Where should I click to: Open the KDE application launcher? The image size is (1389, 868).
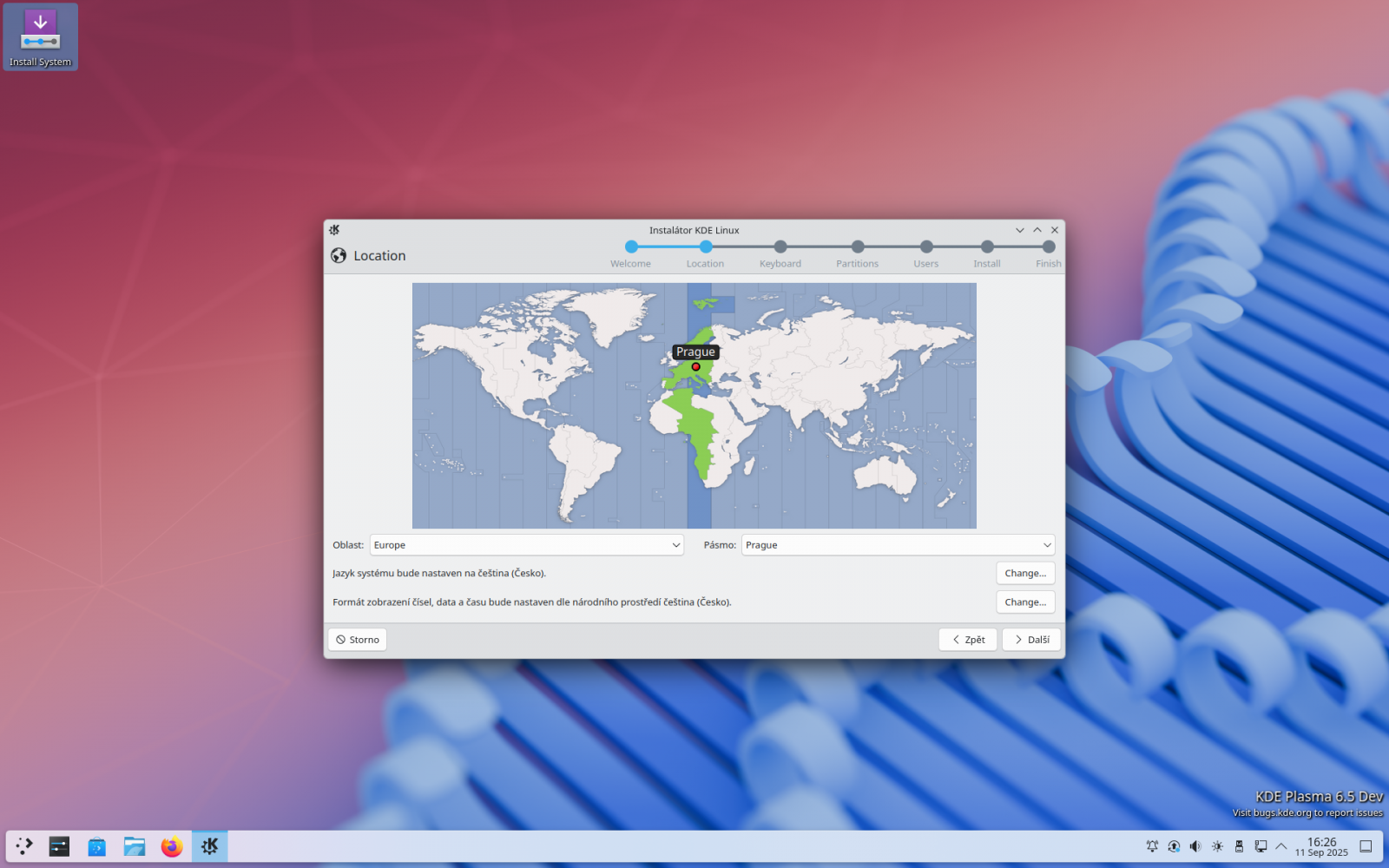coord(24,845)
